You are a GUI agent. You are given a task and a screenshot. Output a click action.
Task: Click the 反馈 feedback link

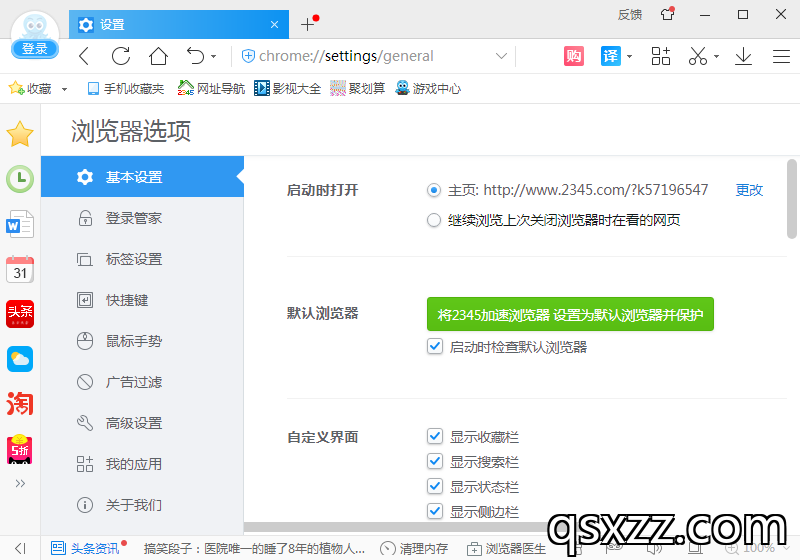pos(630,15)
